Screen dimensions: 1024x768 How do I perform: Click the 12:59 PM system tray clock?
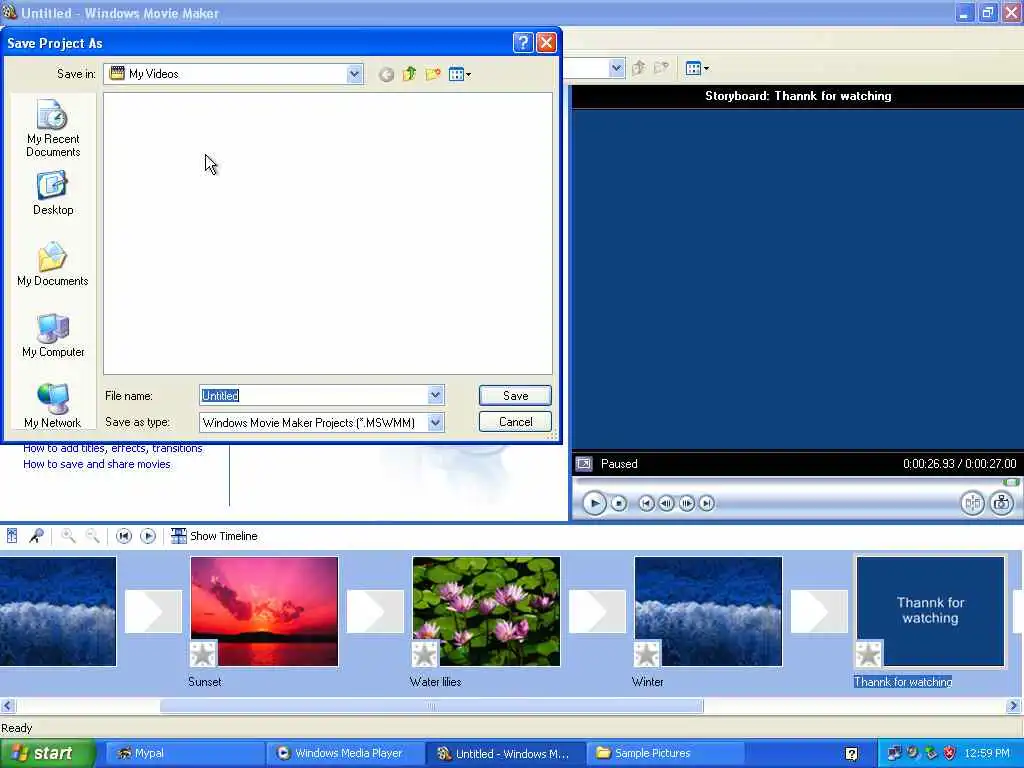tap(987, 753)
